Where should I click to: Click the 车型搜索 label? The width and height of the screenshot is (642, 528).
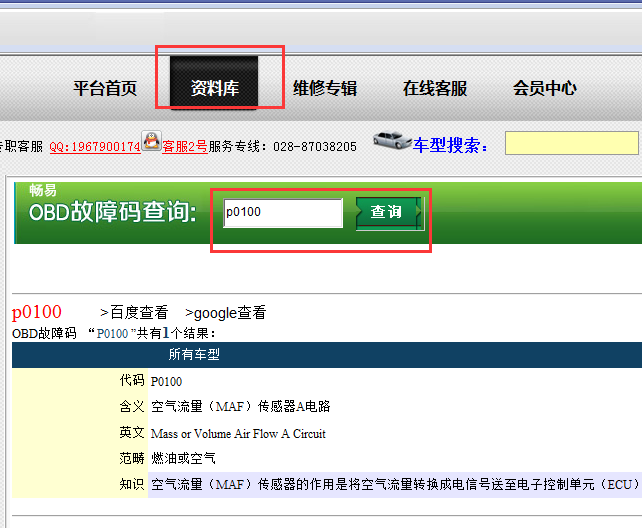click(450, 145)
